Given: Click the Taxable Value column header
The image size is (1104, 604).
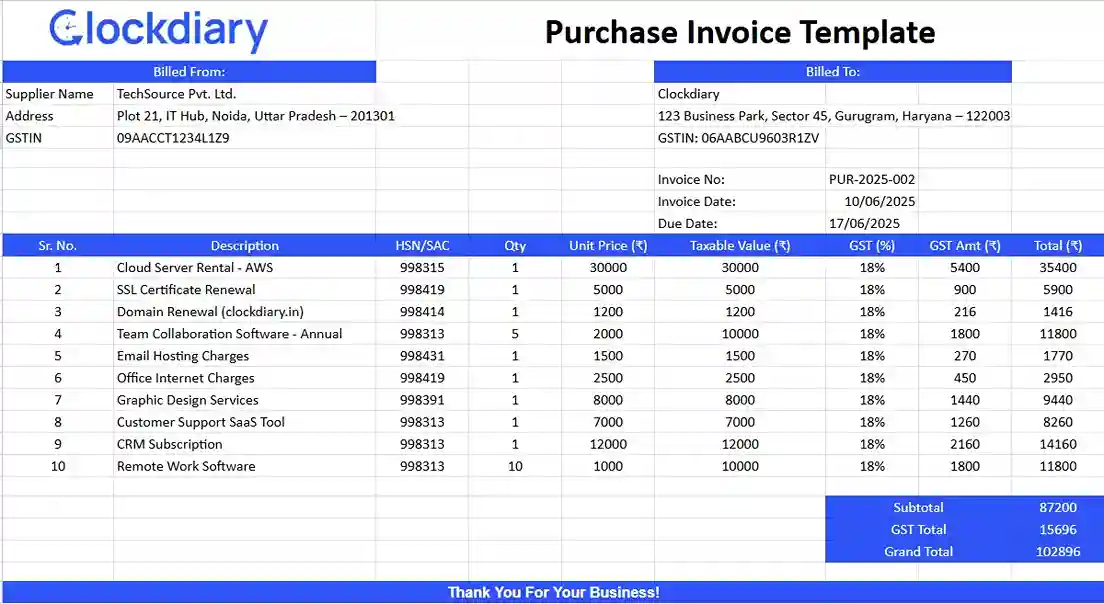Looking at the screenshot, I should pyautogui.click(x=739, y=246).
